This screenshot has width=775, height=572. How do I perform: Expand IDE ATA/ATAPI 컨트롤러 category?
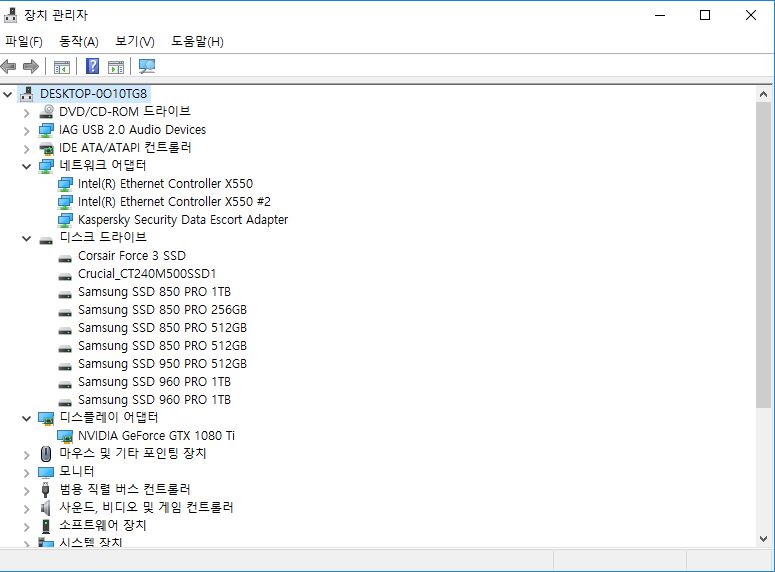pos(27,148)
